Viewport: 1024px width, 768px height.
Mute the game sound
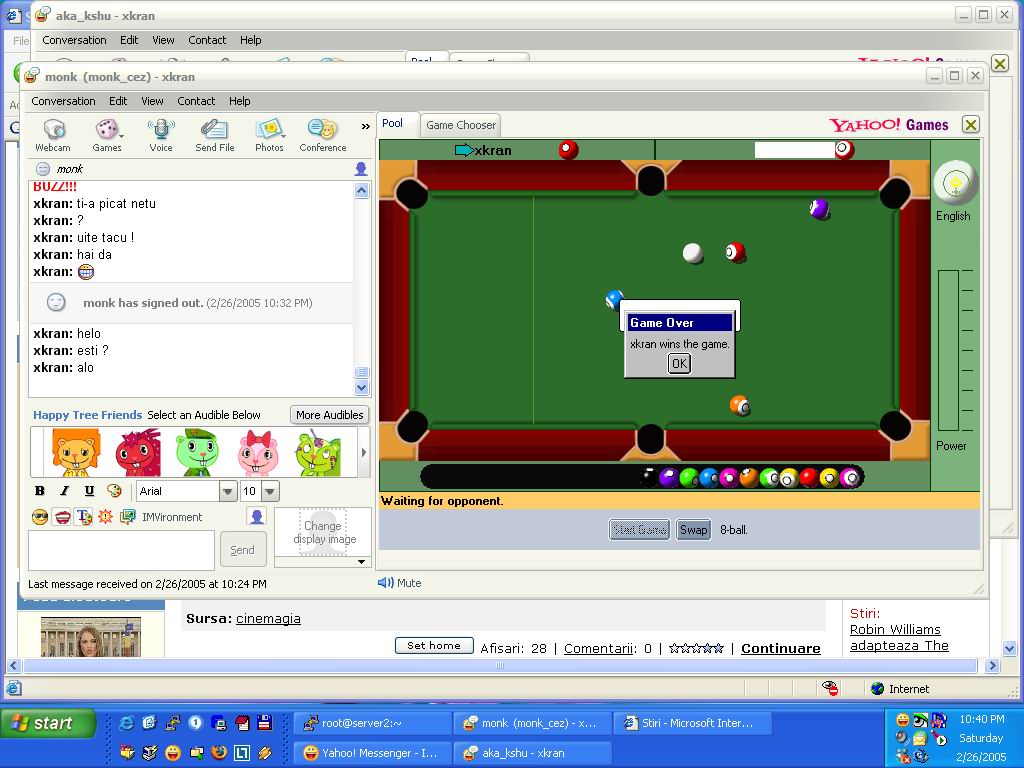pos(400,583)
